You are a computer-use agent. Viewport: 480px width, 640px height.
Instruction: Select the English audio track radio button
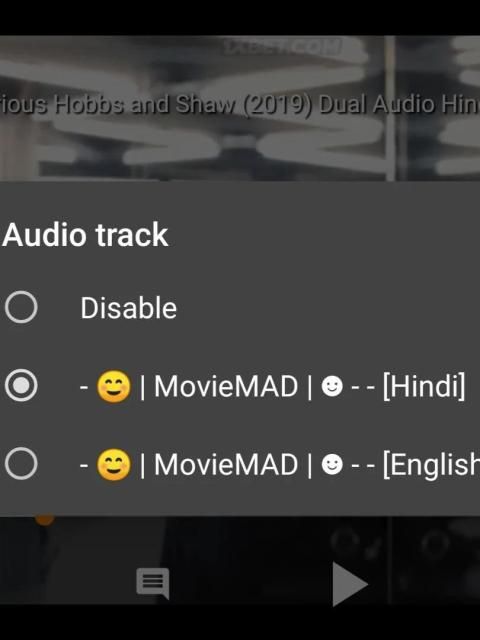[x=21, y=463]
